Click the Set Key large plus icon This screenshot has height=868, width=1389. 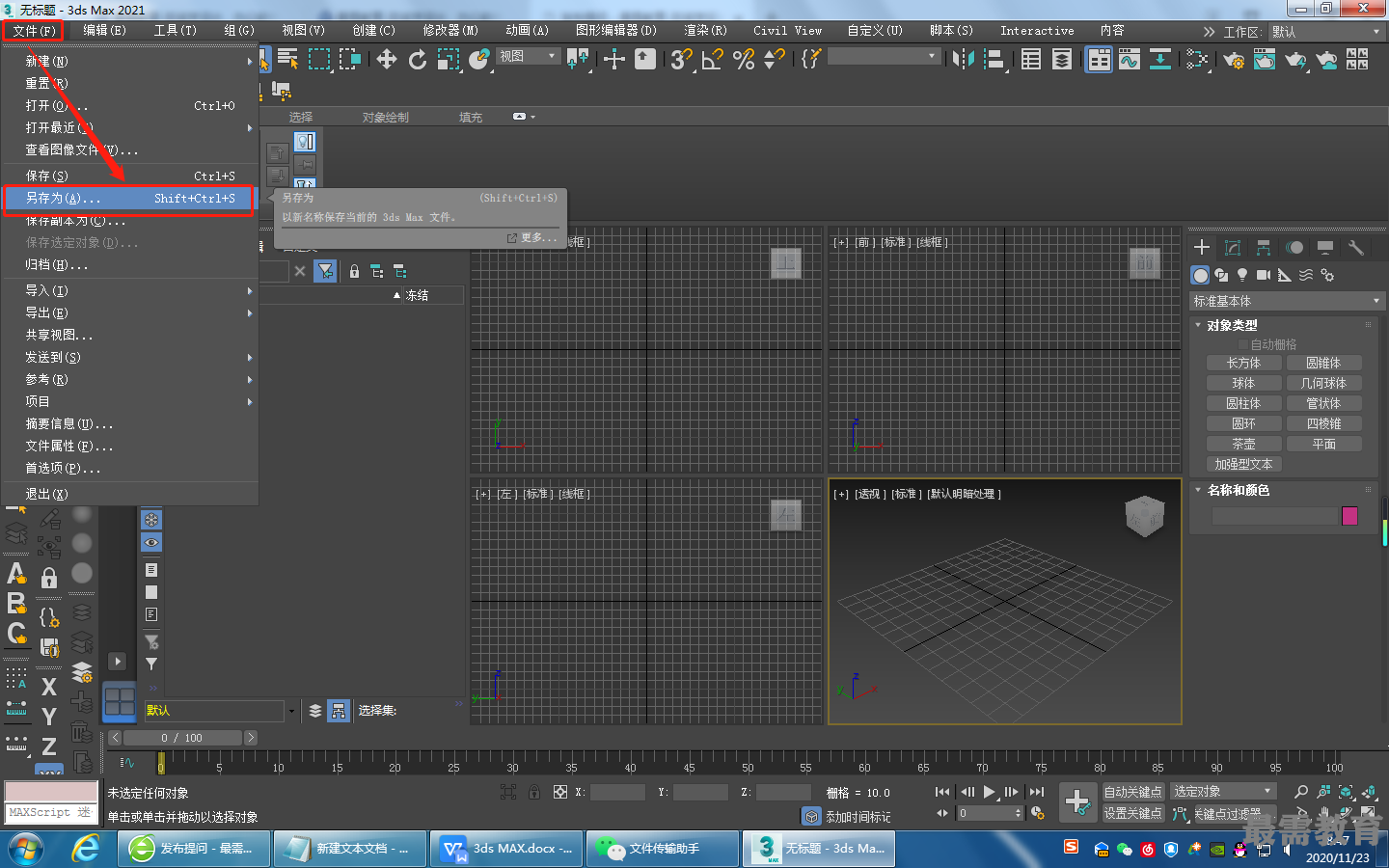(x=1077, y=801)
